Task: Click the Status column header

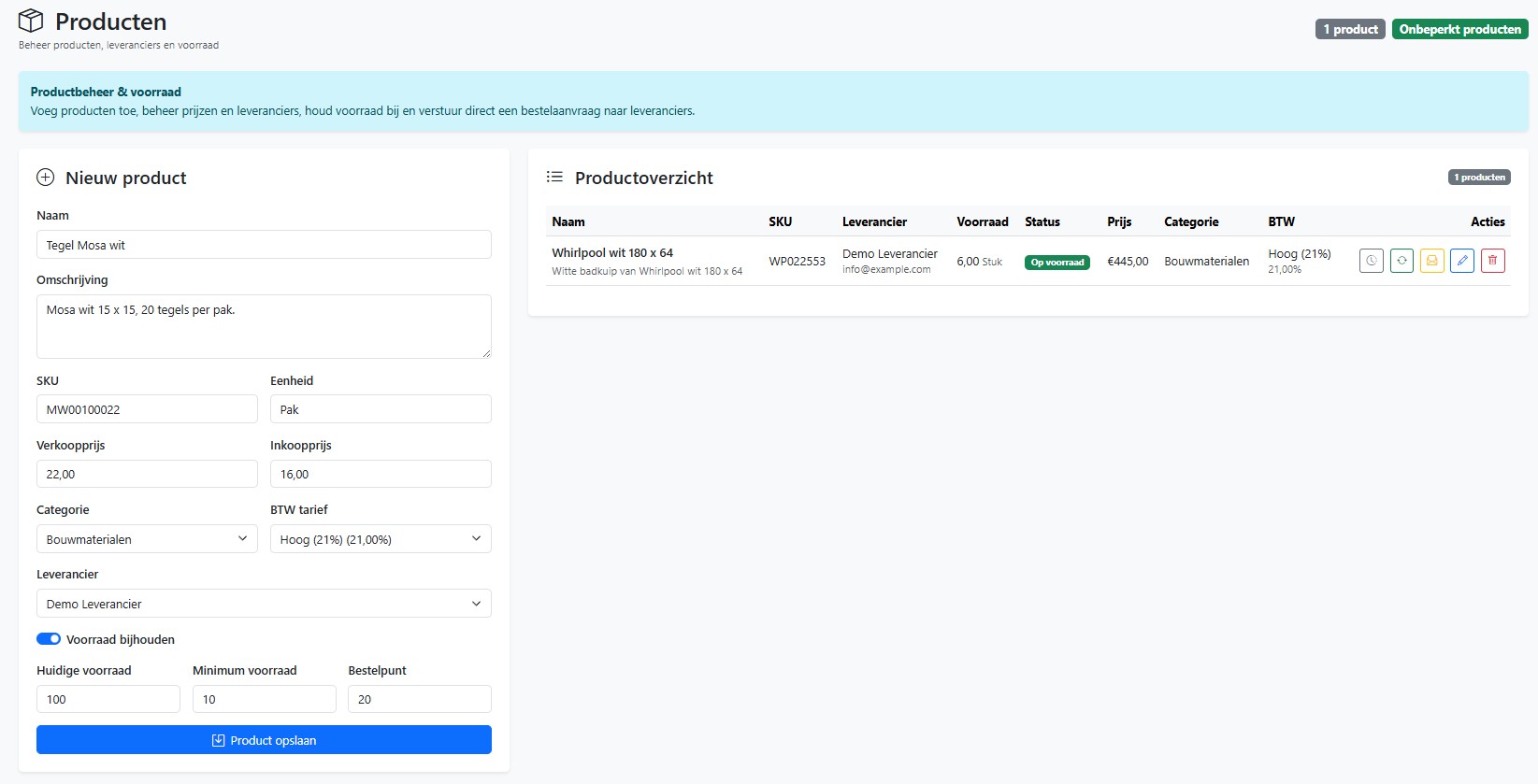Action: 1042,221
